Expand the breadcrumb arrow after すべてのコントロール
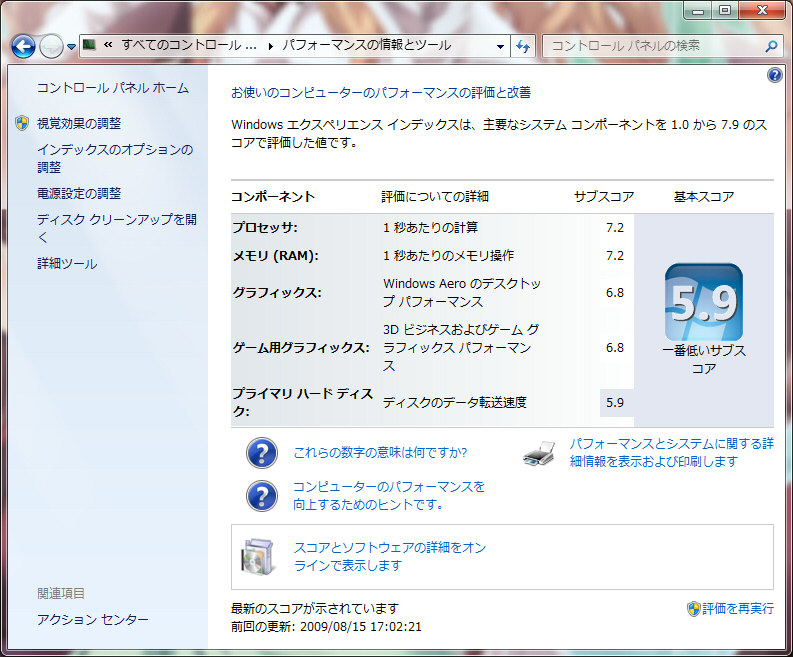This screenshot has height=657, width=793. (x=268, y=46)
